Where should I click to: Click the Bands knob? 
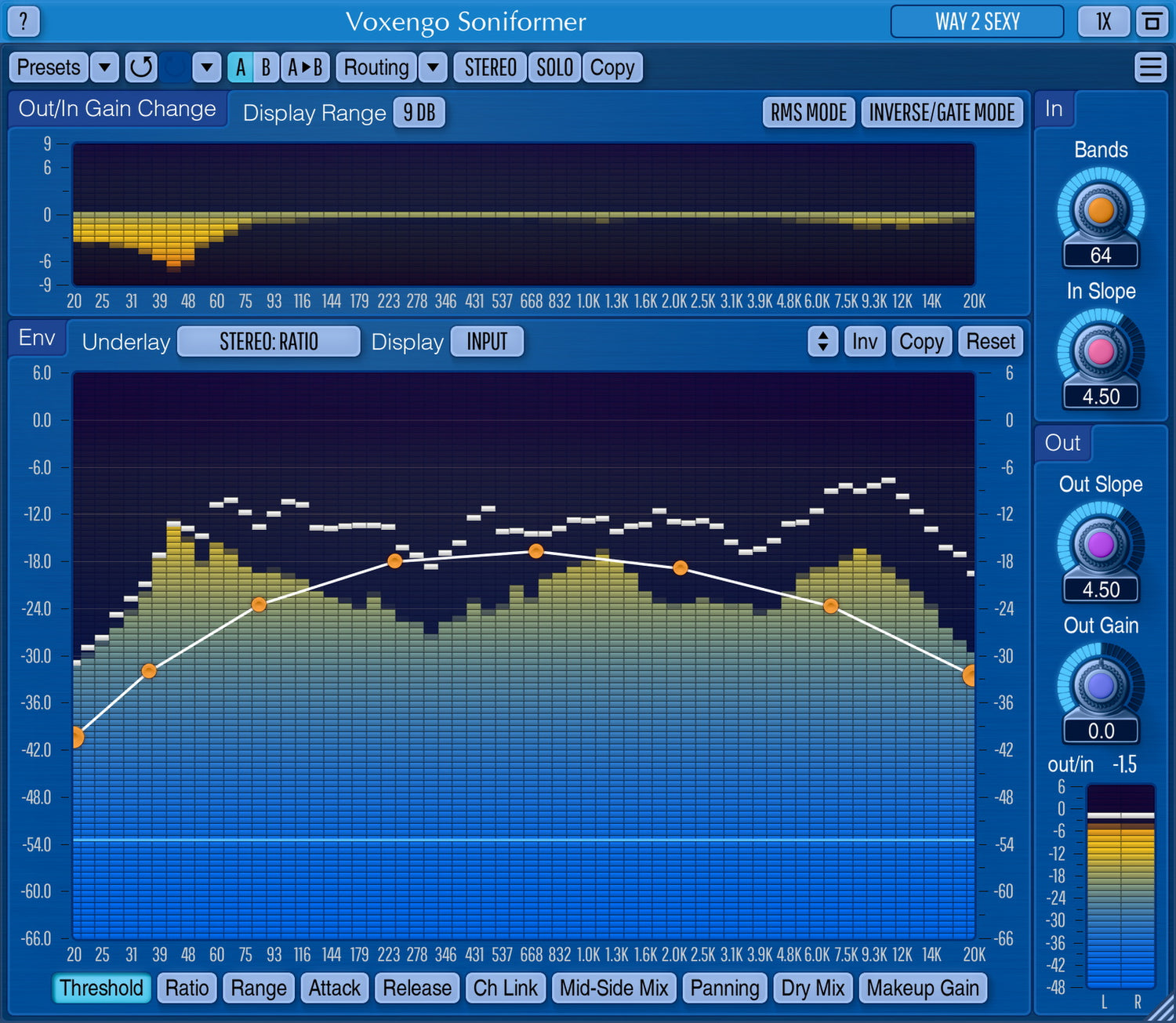tap(1100, 210)
